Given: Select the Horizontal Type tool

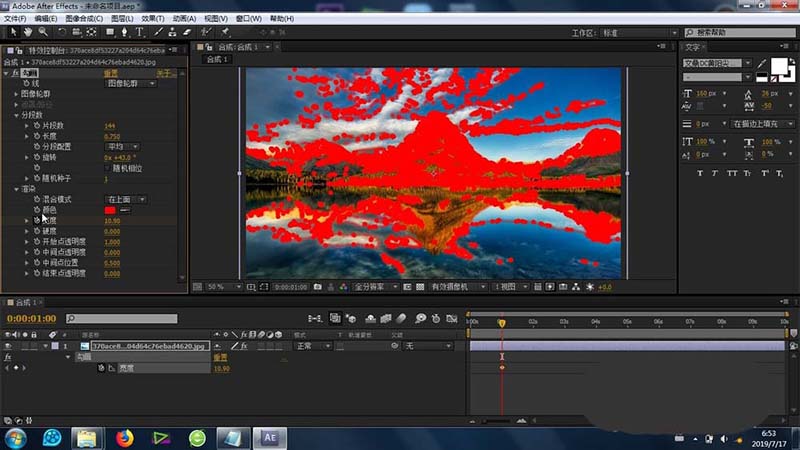Looking at the screenshot, I should pos(142,32).
